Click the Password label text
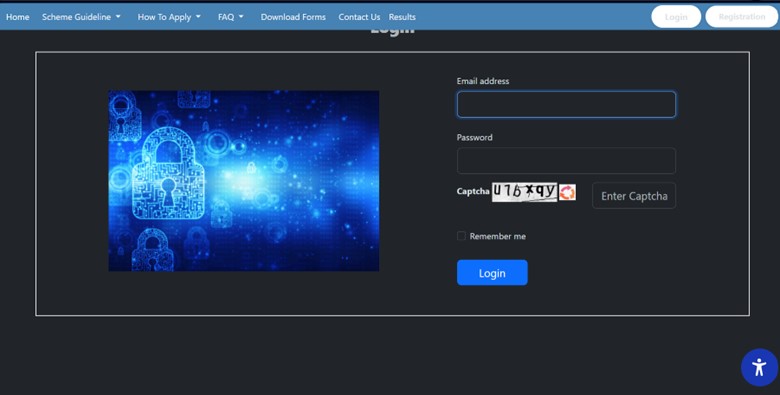 click(475, 137)
